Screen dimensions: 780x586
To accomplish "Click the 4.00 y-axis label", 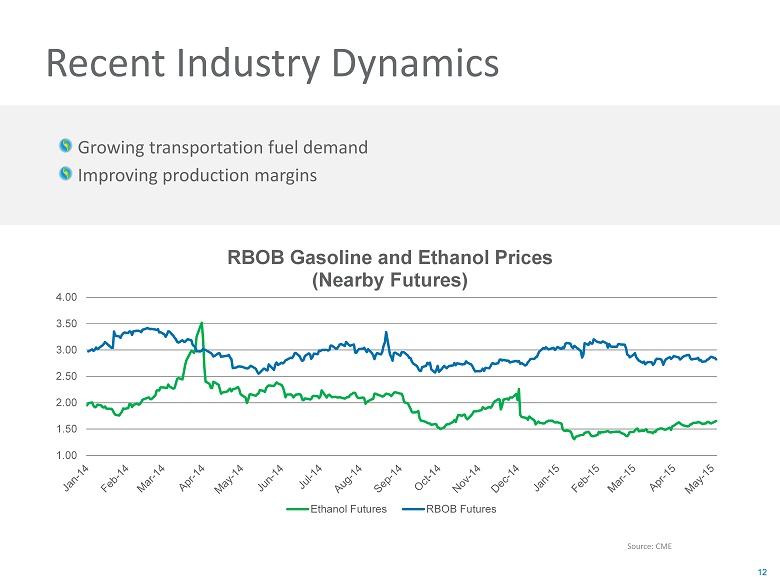I will (65, 297).
